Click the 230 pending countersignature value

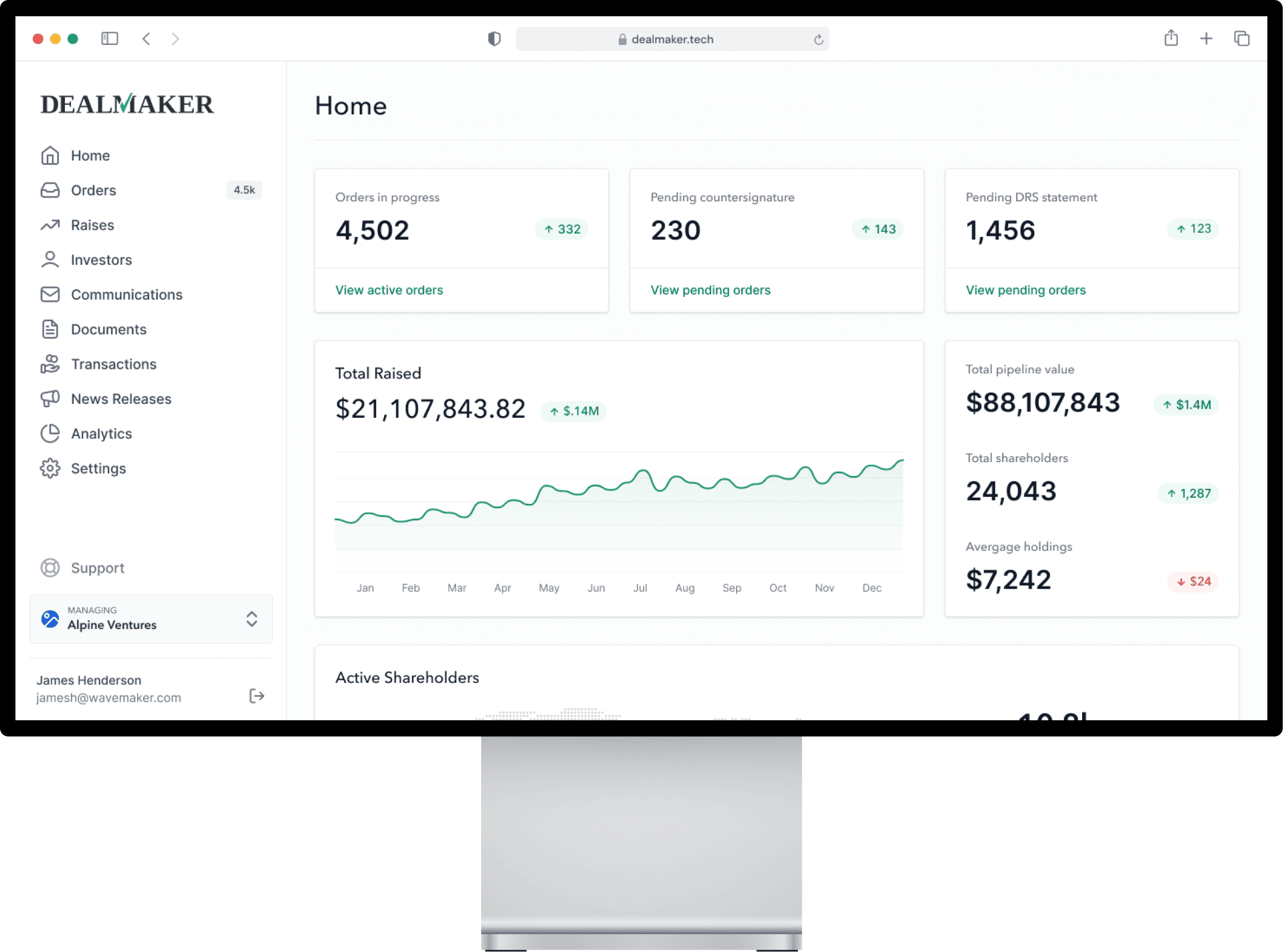[675, 230]
